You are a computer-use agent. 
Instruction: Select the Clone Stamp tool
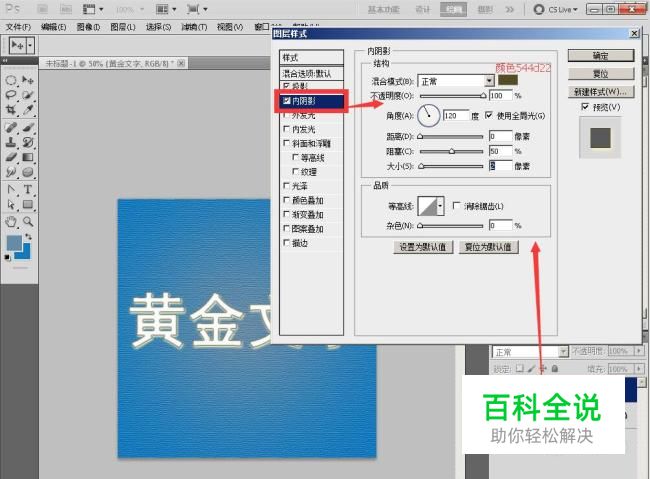click(x=11, y=142)
